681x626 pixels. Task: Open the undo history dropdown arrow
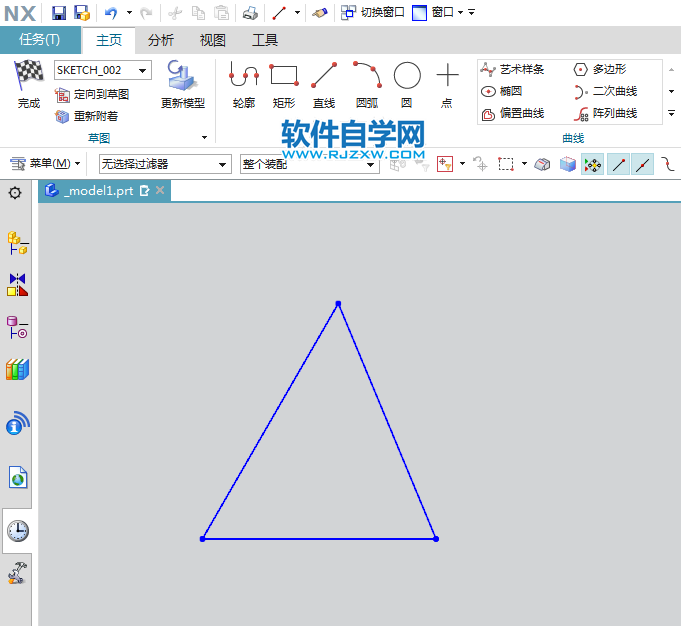pos(129,13)
